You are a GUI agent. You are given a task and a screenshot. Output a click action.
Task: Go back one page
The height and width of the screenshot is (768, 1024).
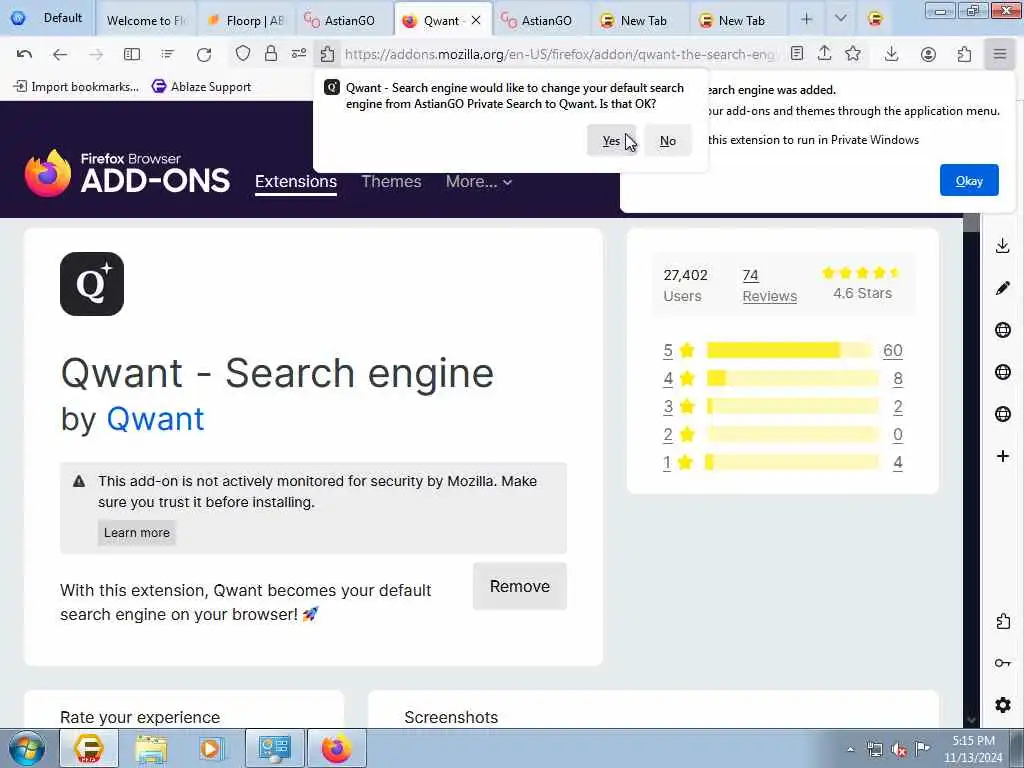pos(59,54)
